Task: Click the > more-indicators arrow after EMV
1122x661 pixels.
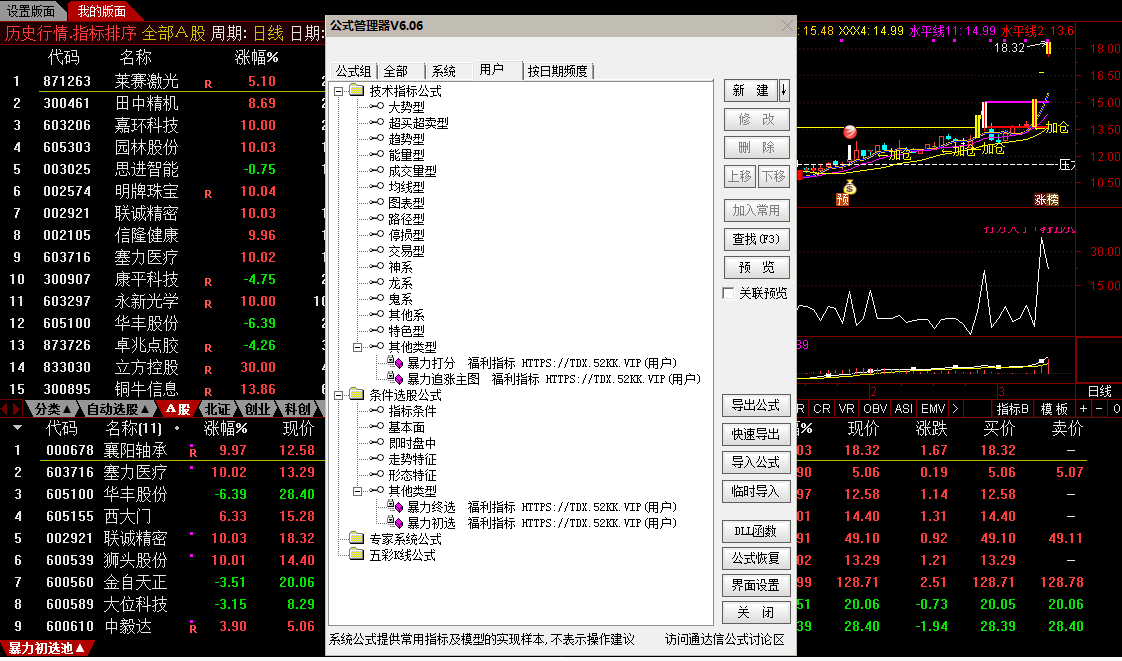Action: 955,408
